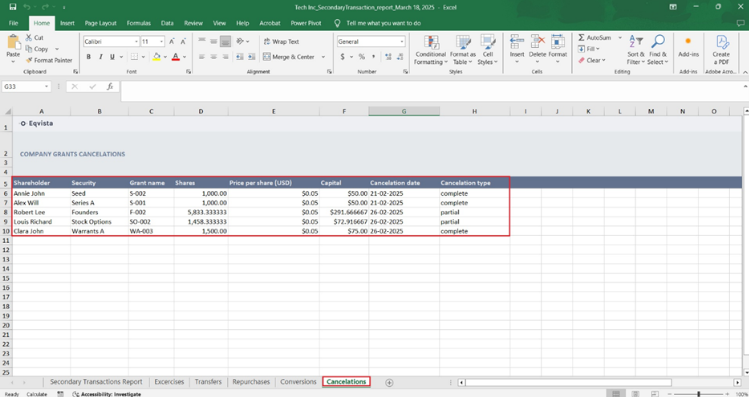Select cell with Annie John

tap(42, 193)
